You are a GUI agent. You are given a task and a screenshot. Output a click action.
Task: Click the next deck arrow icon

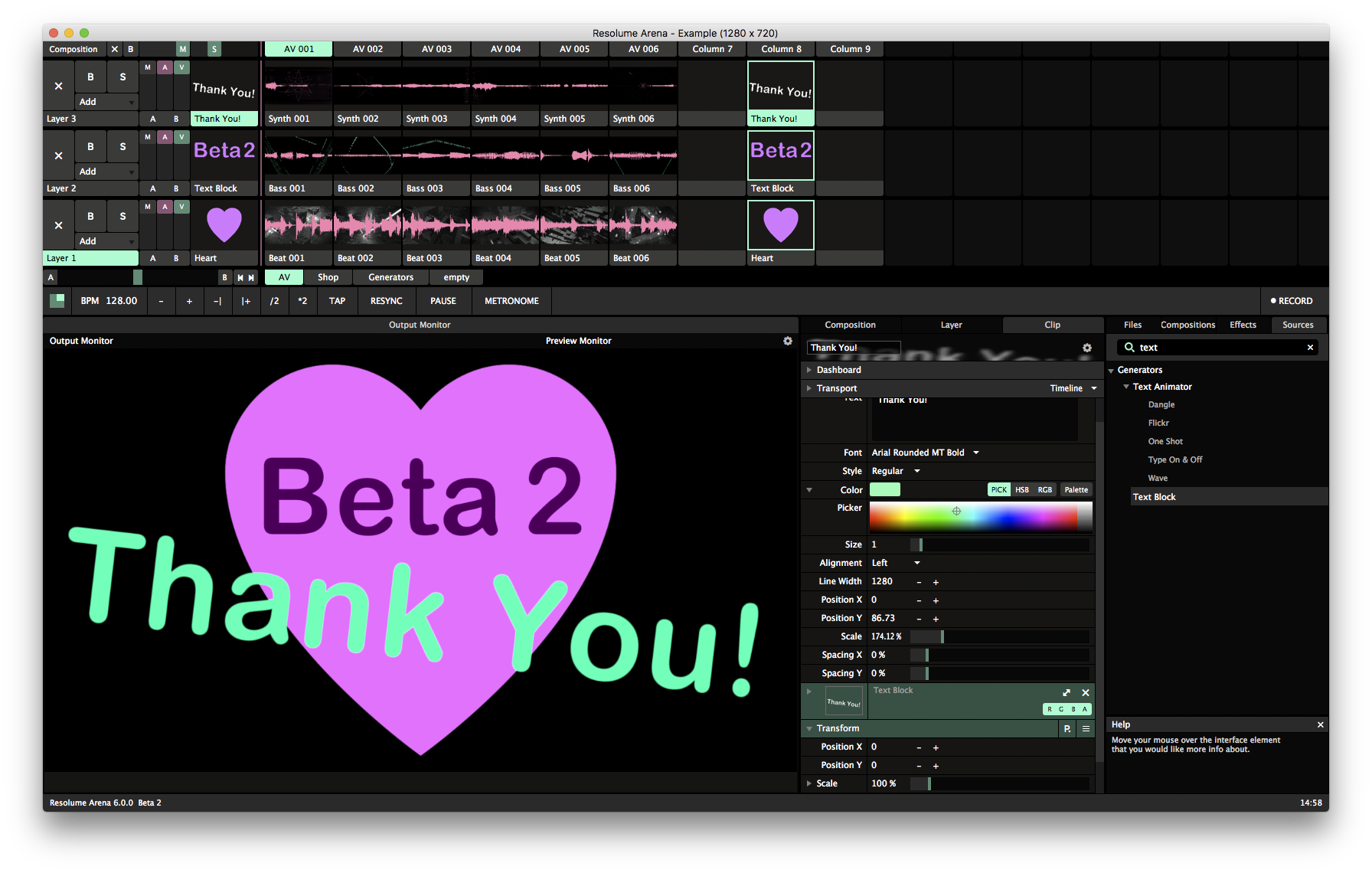(251, 278)
